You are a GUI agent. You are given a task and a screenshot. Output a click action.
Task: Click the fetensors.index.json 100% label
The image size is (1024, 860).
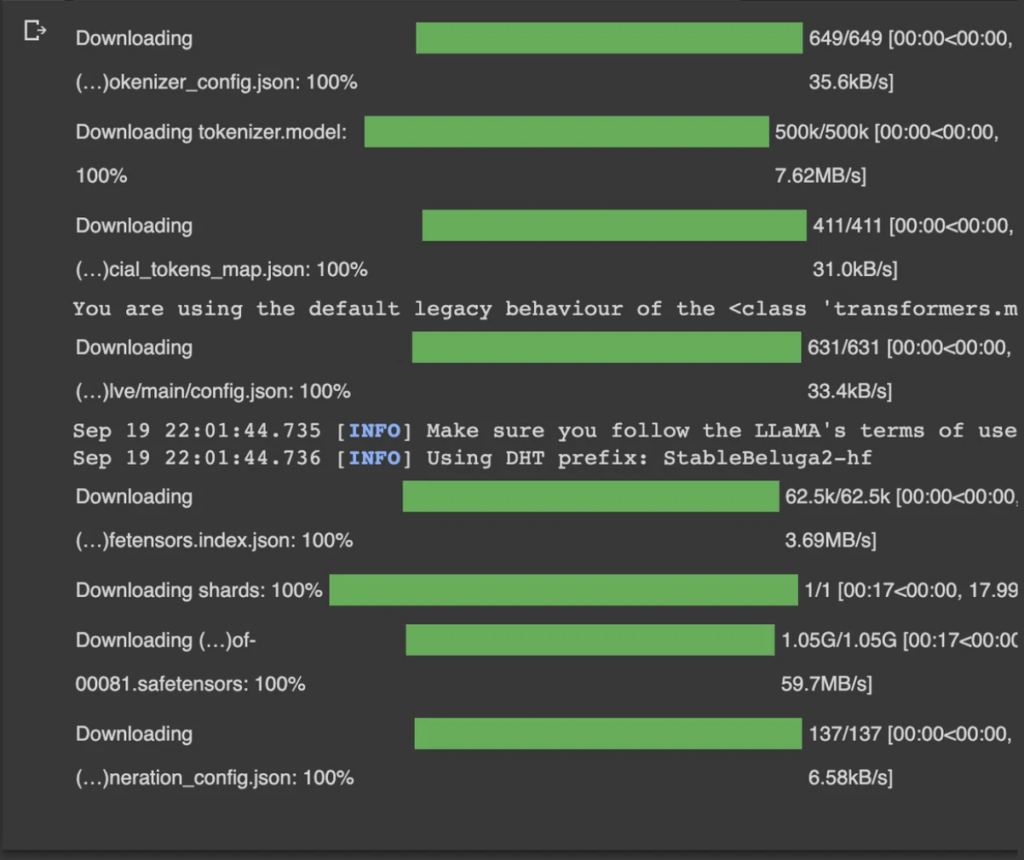click(x=214, y=540)
